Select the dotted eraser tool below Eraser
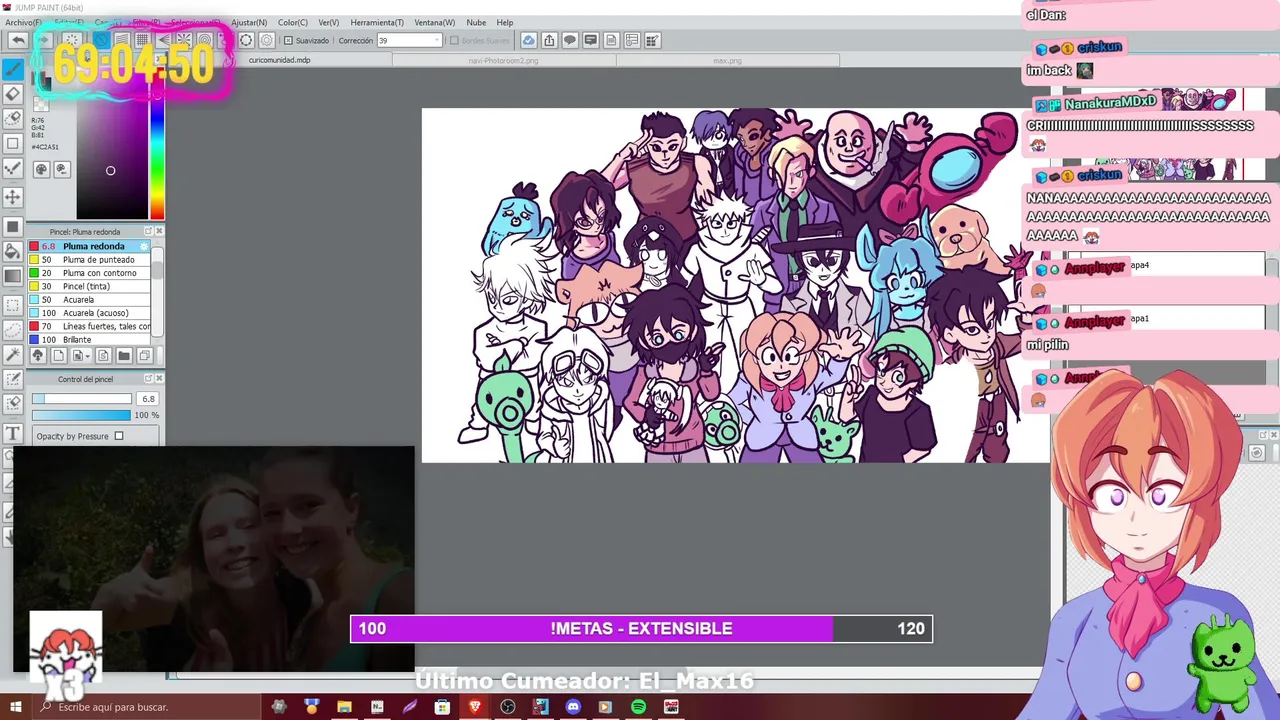Image resolution: width=1280 pixels, height=720 pixels. point(13,119)
